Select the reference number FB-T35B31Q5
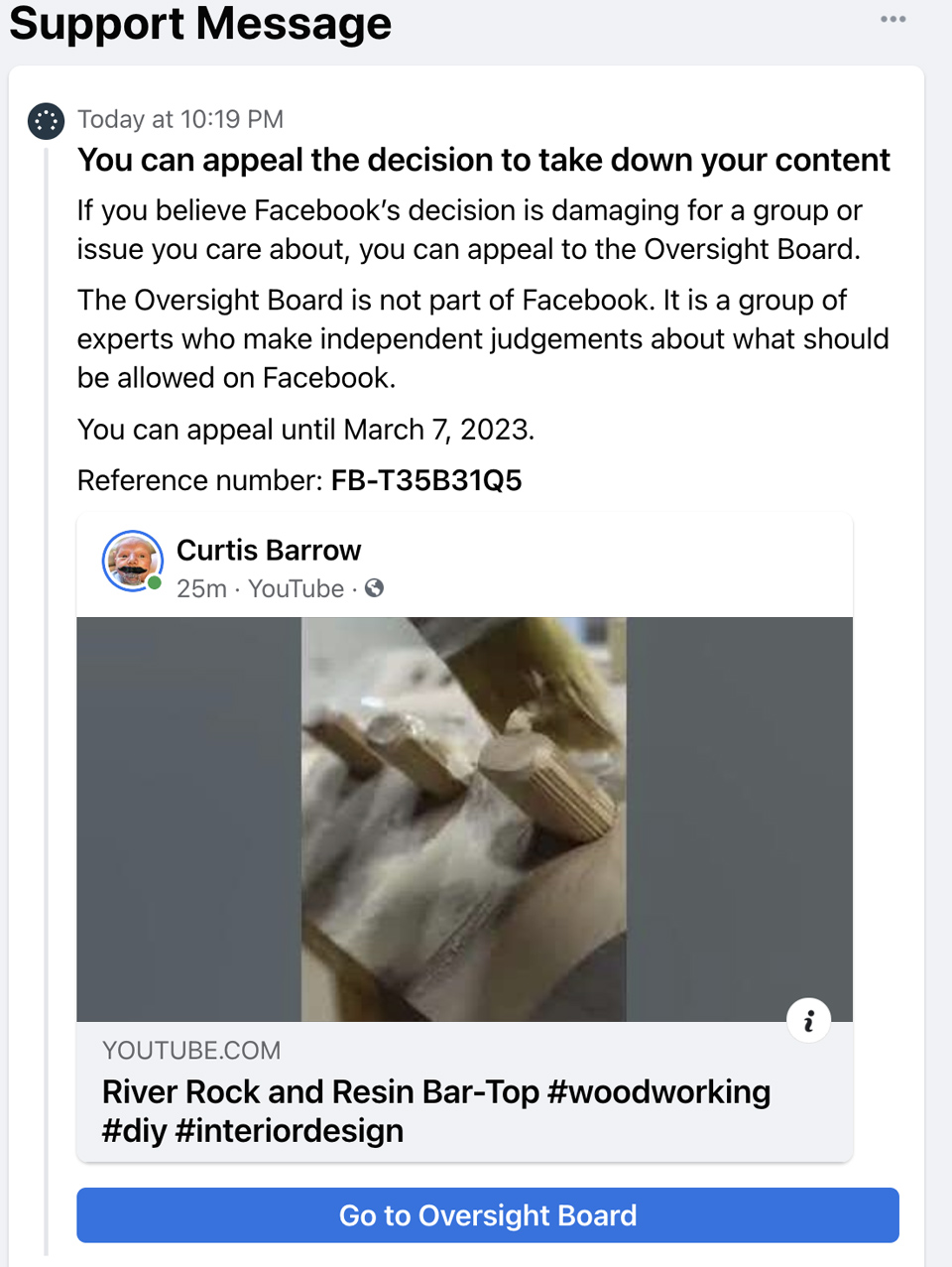Image resolution: width=952 pixels, height=1267 pixels. [x=426, y=481]
